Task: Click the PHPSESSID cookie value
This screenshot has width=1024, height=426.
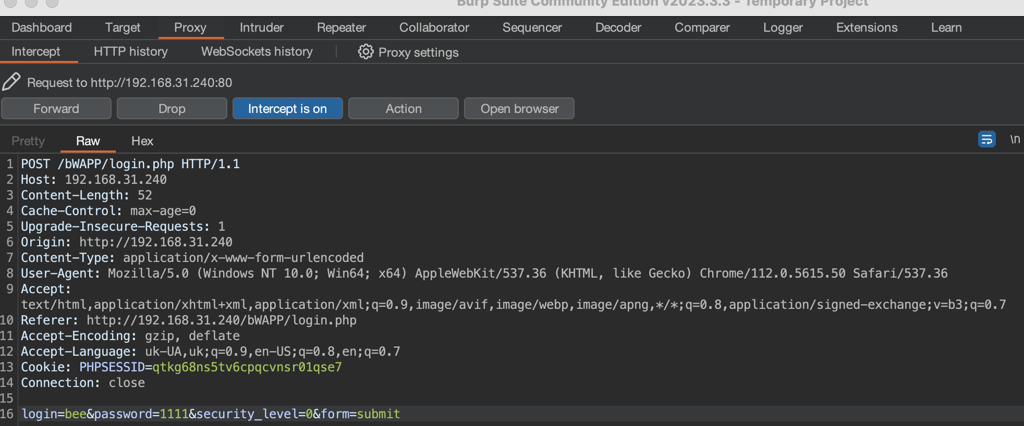Action: click(x=247, y=368)
